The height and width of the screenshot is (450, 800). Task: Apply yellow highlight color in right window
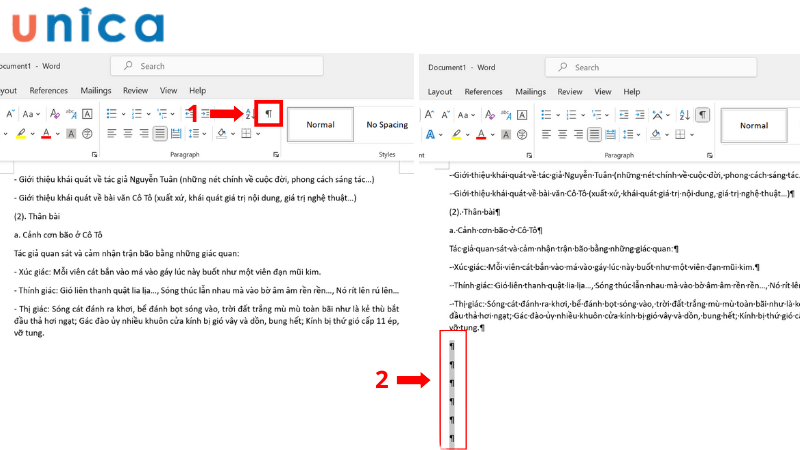(456, 135)
